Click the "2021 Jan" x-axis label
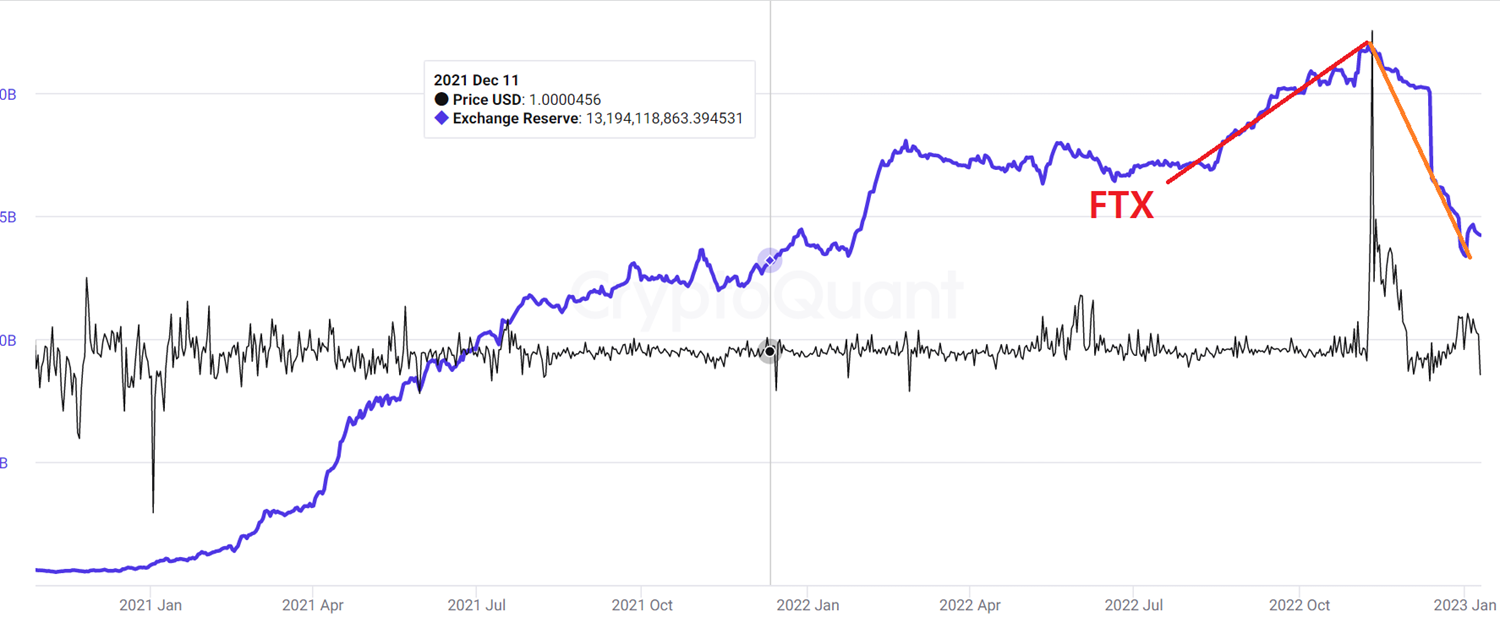 pos(150,604)
